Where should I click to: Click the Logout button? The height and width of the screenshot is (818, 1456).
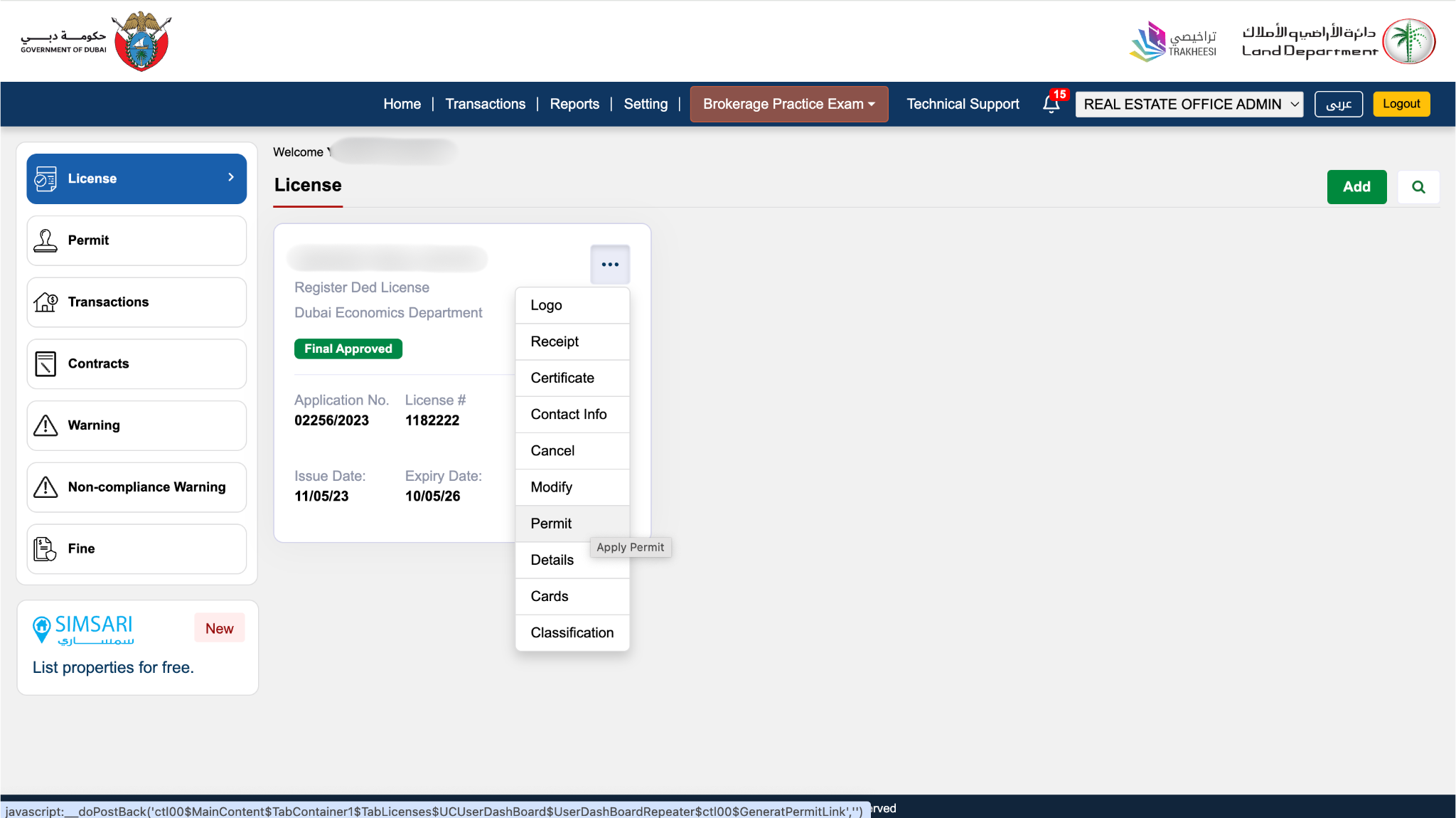click(1401, 103)
